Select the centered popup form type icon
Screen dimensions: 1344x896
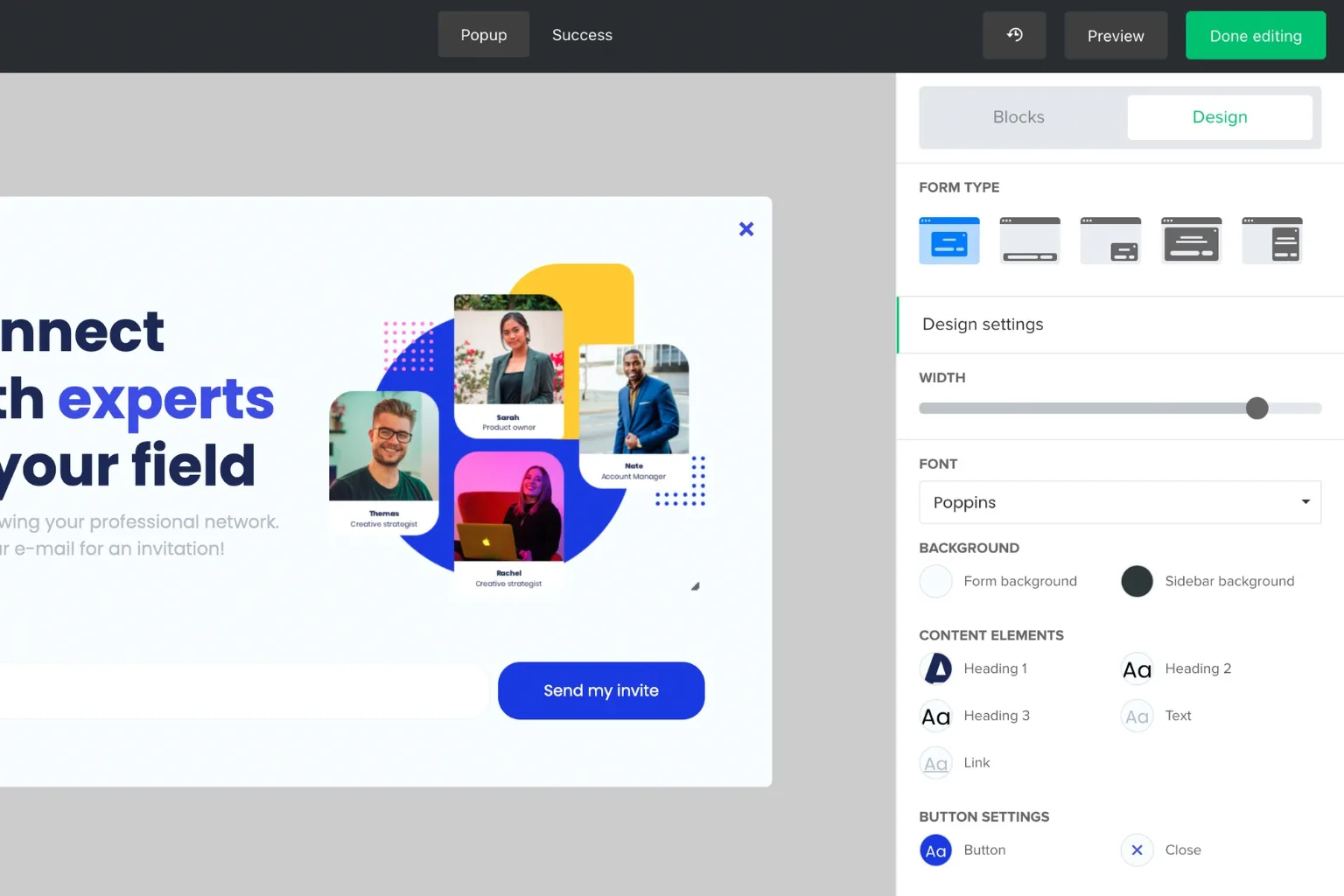point(949,241)
